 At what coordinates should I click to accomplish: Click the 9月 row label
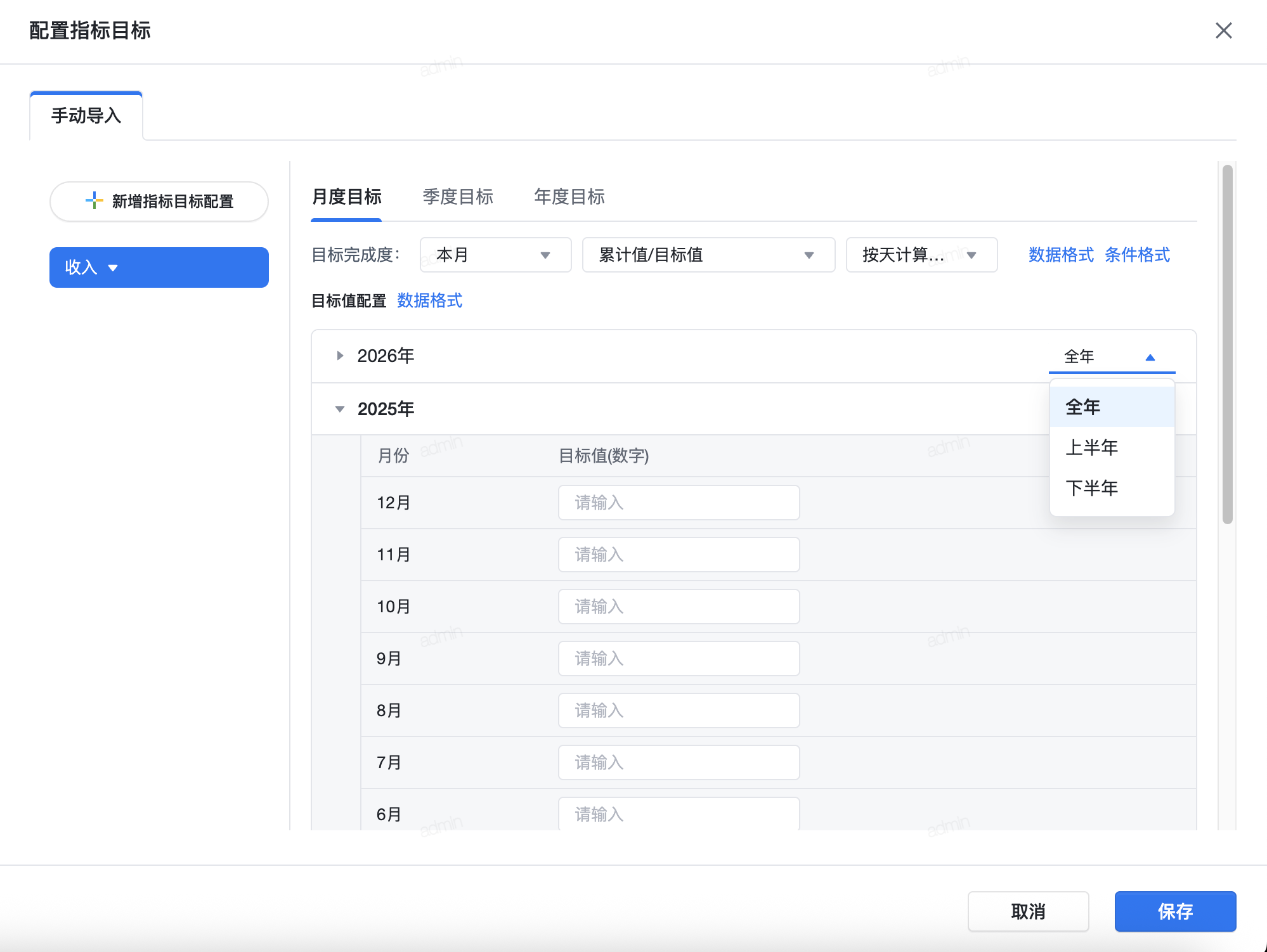coord(389,659)
